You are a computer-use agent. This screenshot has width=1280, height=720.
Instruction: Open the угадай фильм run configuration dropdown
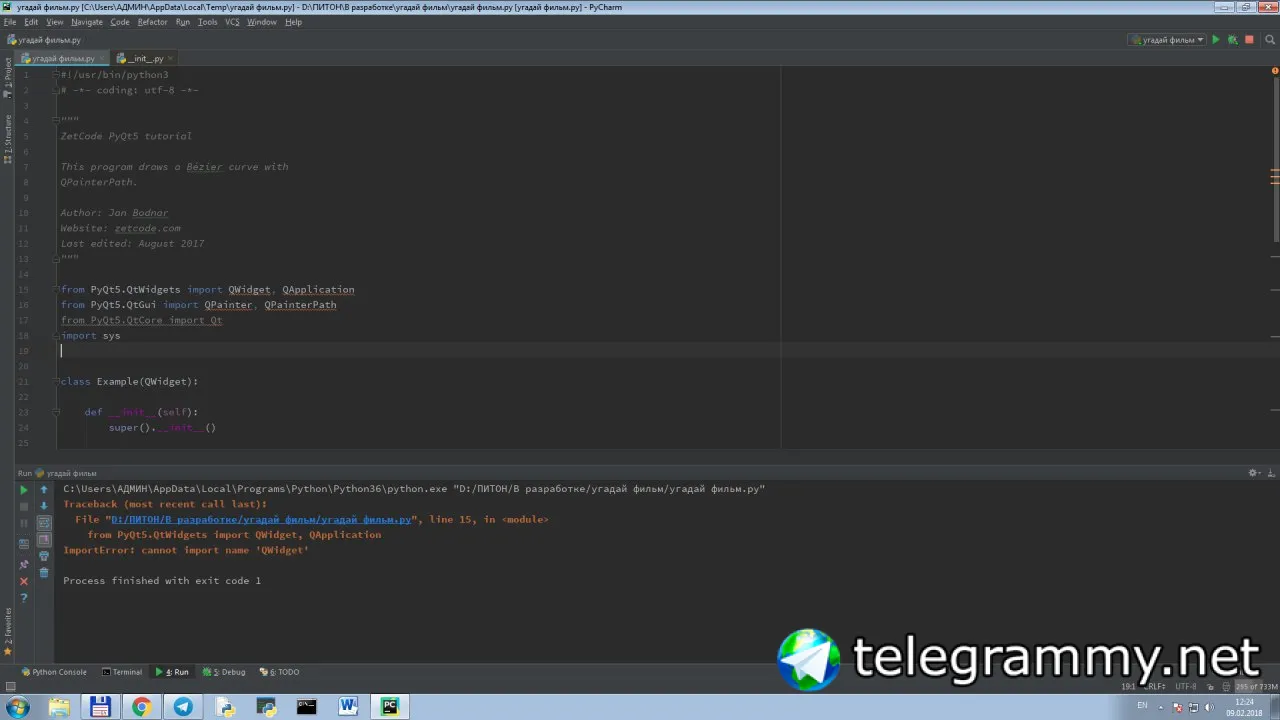(1167, 40)
